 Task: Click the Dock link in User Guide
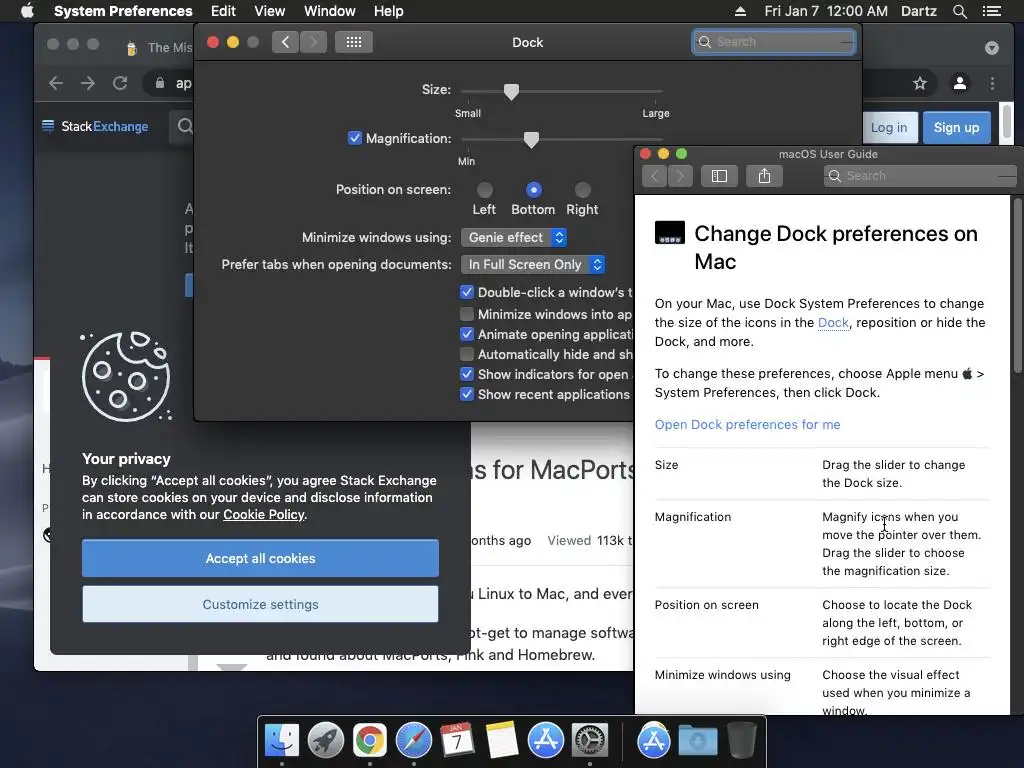(833, 323)
